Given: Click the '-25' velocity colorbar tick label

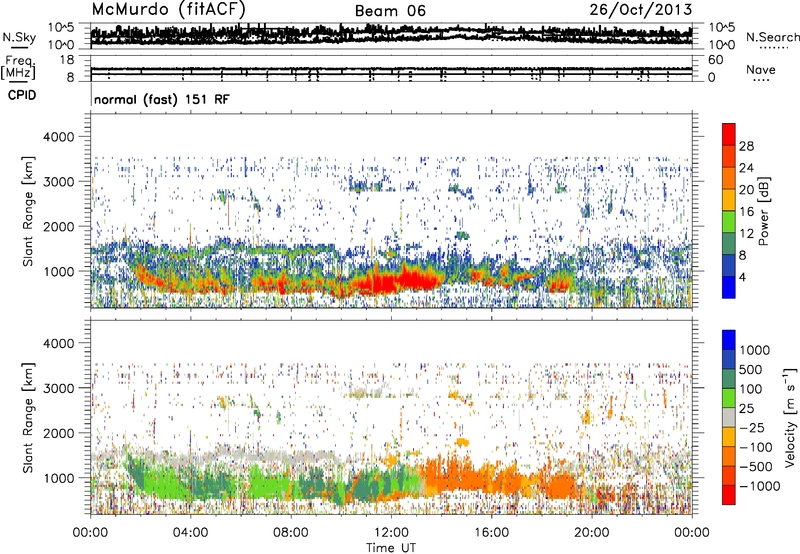Looking at the screenshot, I should pos(753,428).
